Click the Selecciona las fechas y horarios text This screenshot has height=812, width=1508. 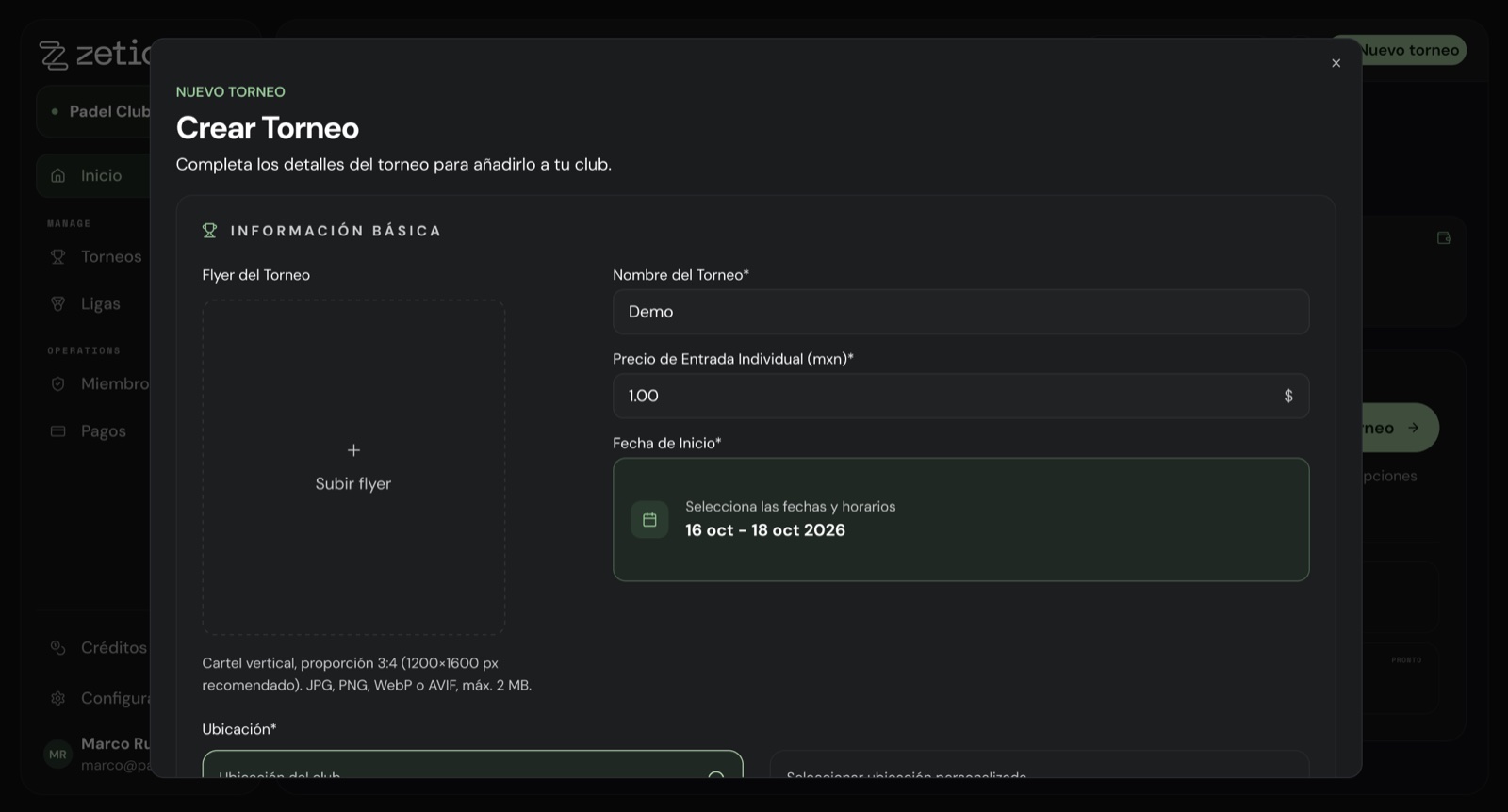[791, 506]
